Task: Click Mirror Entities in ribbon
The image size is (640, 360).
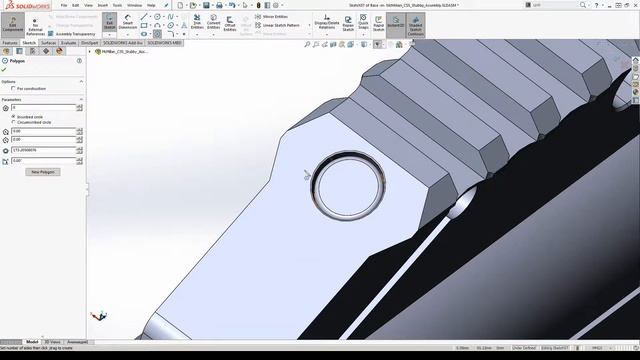Action: tap(271, 17)
